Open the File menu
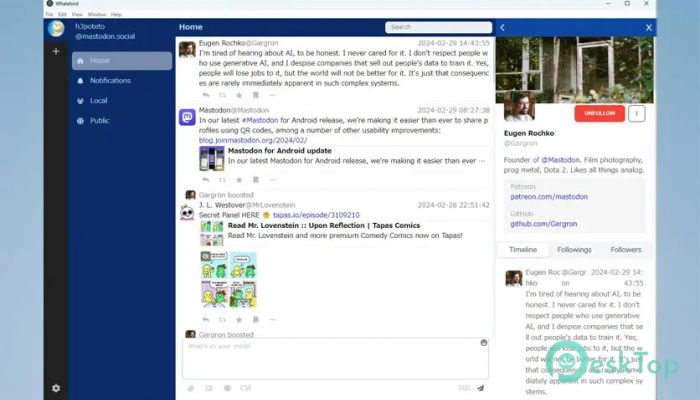 (49, 14)
